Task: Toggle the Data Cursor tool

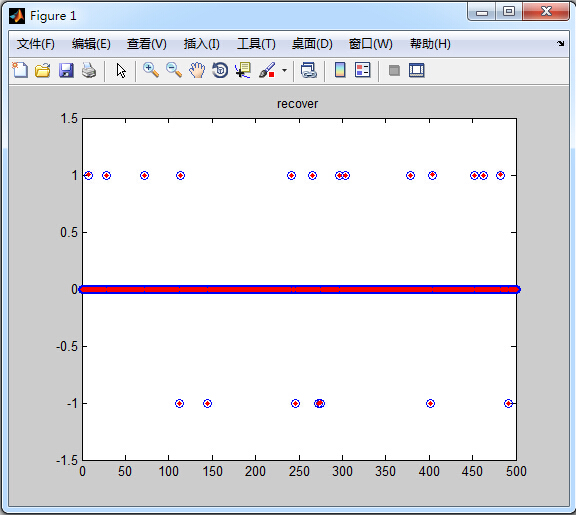Action: [243, 70]
